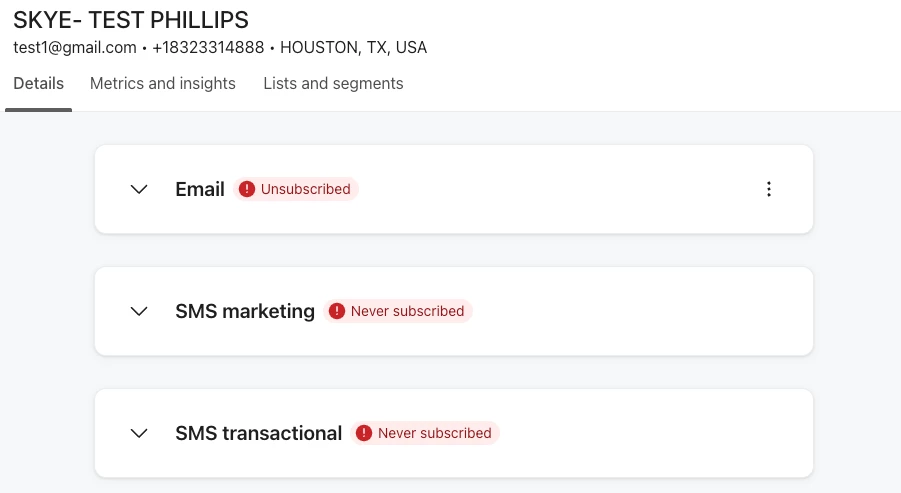Click the Unsubscribed status badge
The image size is (901, 493).
pyautogui.click(x=296, y=189)
